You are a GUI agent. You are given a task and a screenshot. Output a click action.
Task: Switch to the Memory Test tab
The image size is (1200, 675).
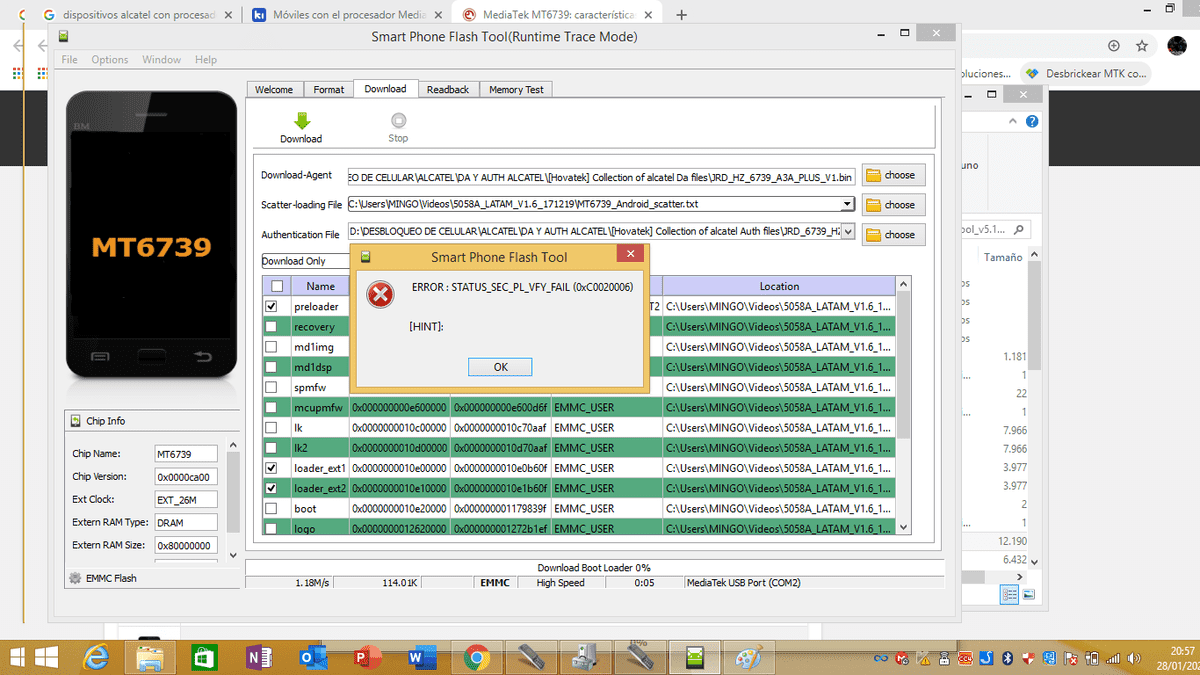[516, 89]
